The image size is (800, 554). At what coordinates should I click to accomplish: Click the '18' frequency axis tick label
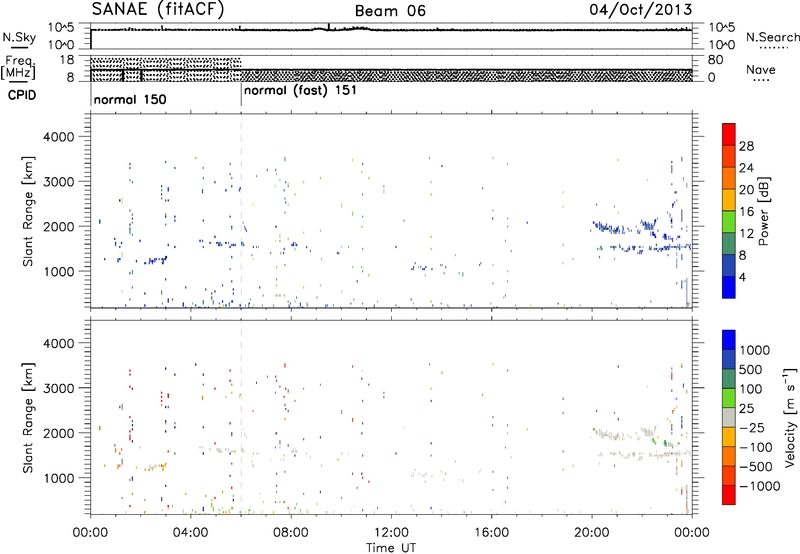[x=67, y=60]
